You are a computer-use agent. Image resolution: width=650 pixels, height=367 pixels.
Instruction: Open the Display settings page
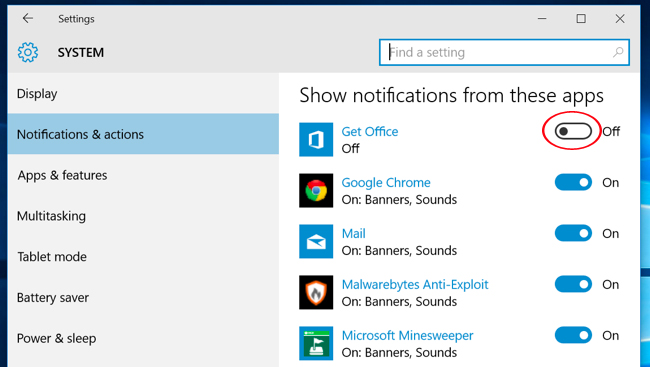[x=143, y=94]
